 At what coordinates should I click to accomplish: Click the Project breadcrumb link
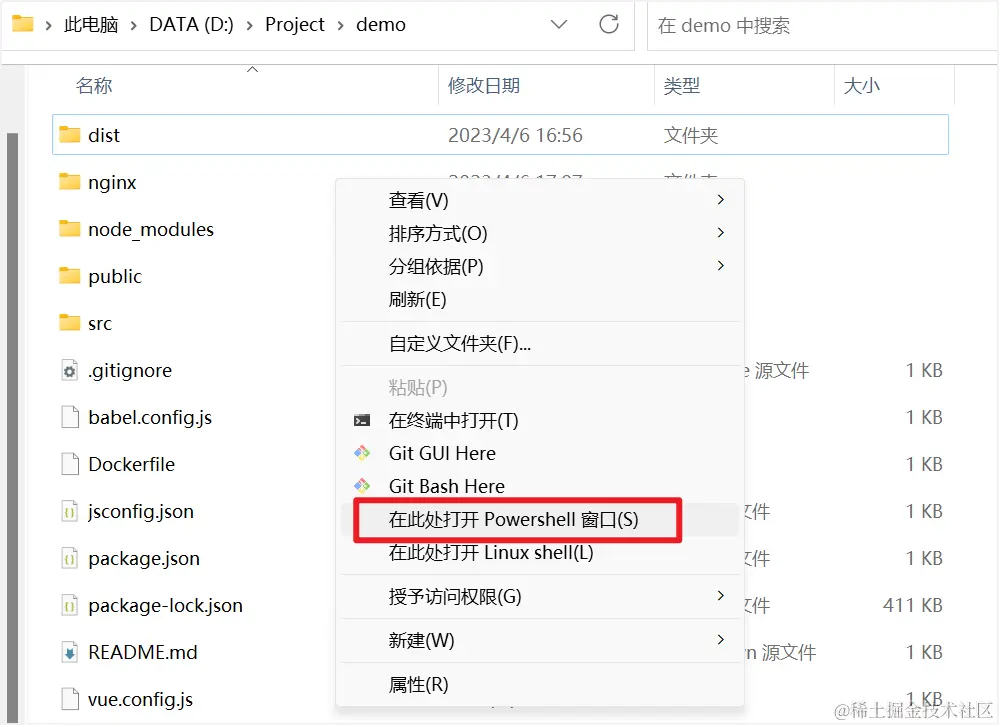(294, 25)
